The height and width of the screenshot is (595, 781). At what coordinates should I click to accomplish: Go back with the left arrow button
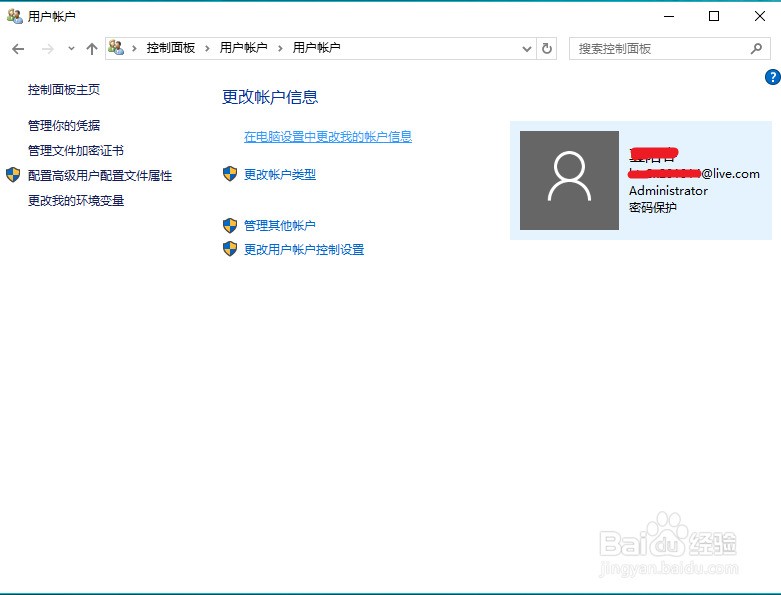click(18, 49)
